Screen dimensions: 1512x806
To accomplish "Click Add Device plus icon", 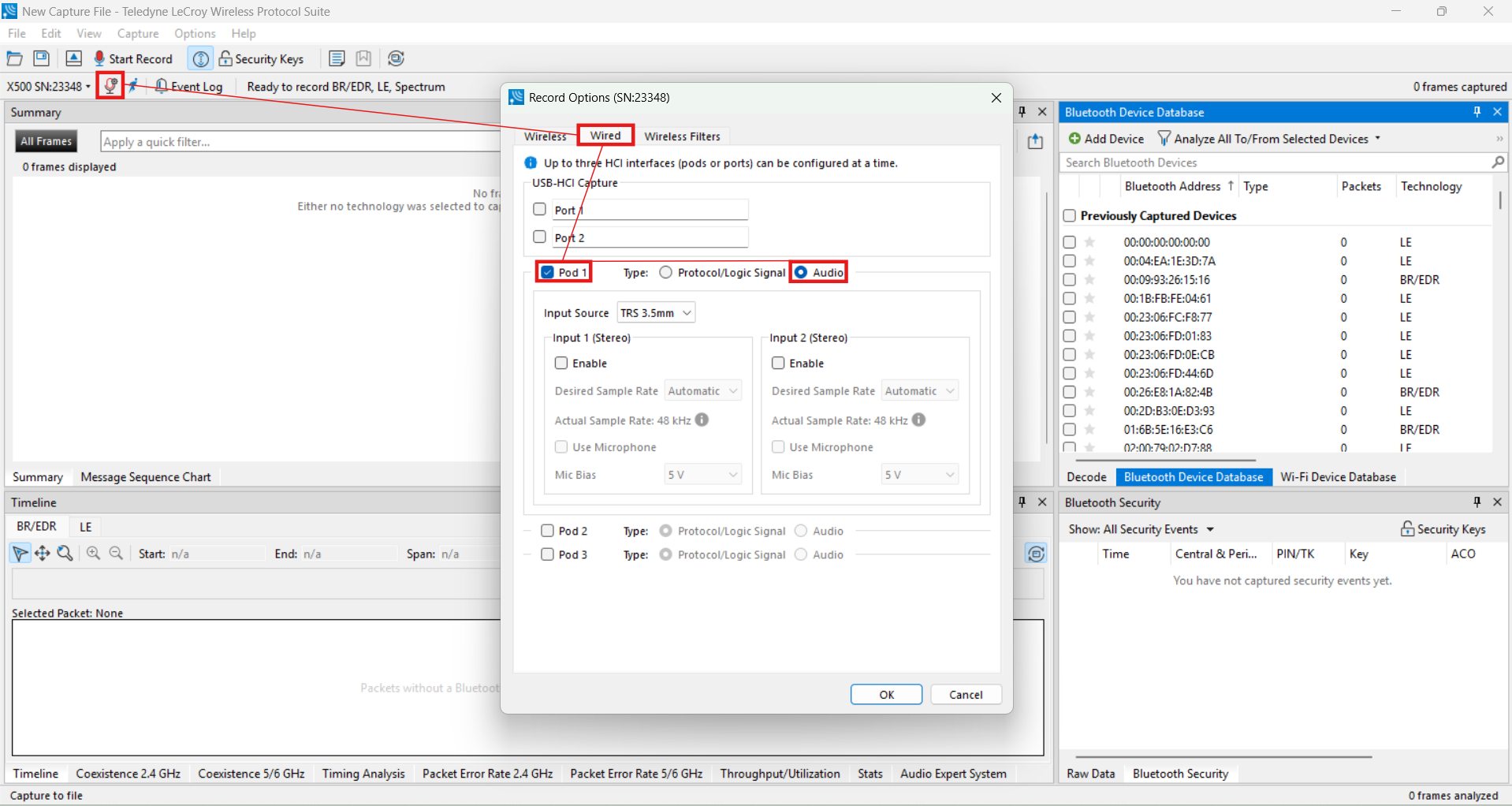I will coord(1074,139).
